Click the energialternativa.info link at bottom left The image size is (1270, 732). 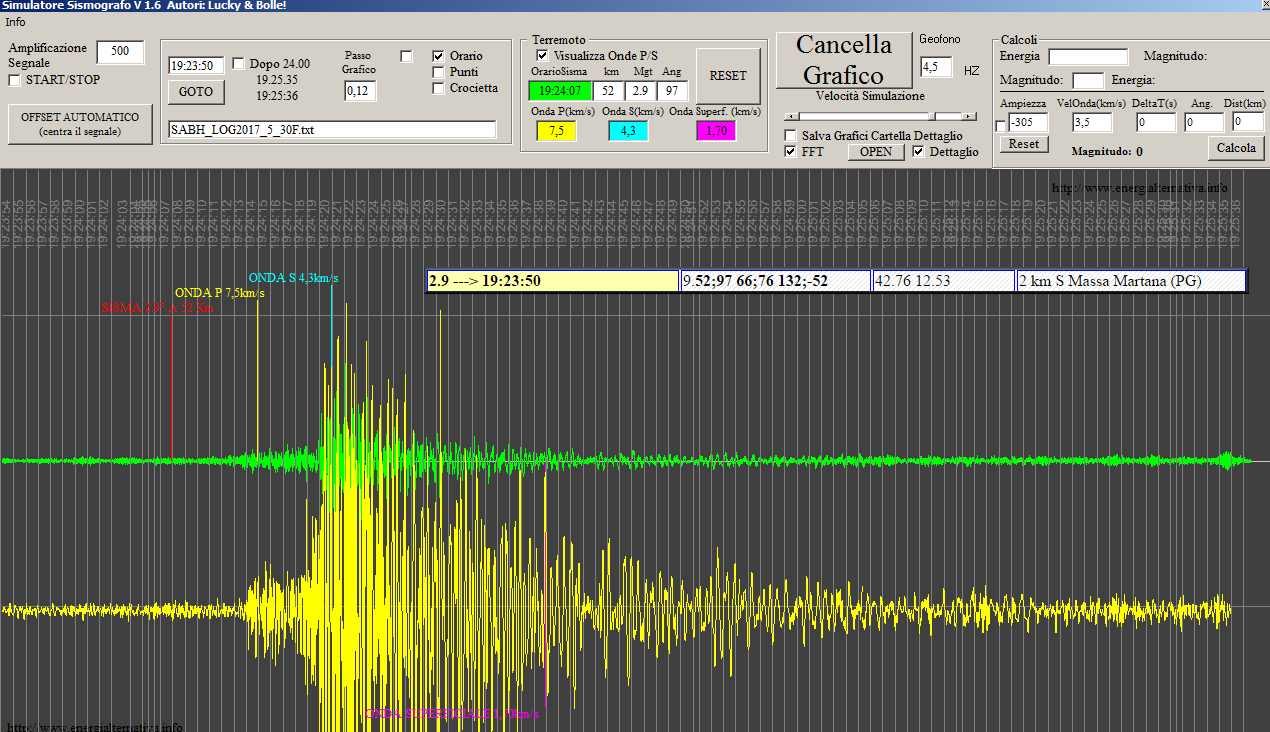(95, 727)
